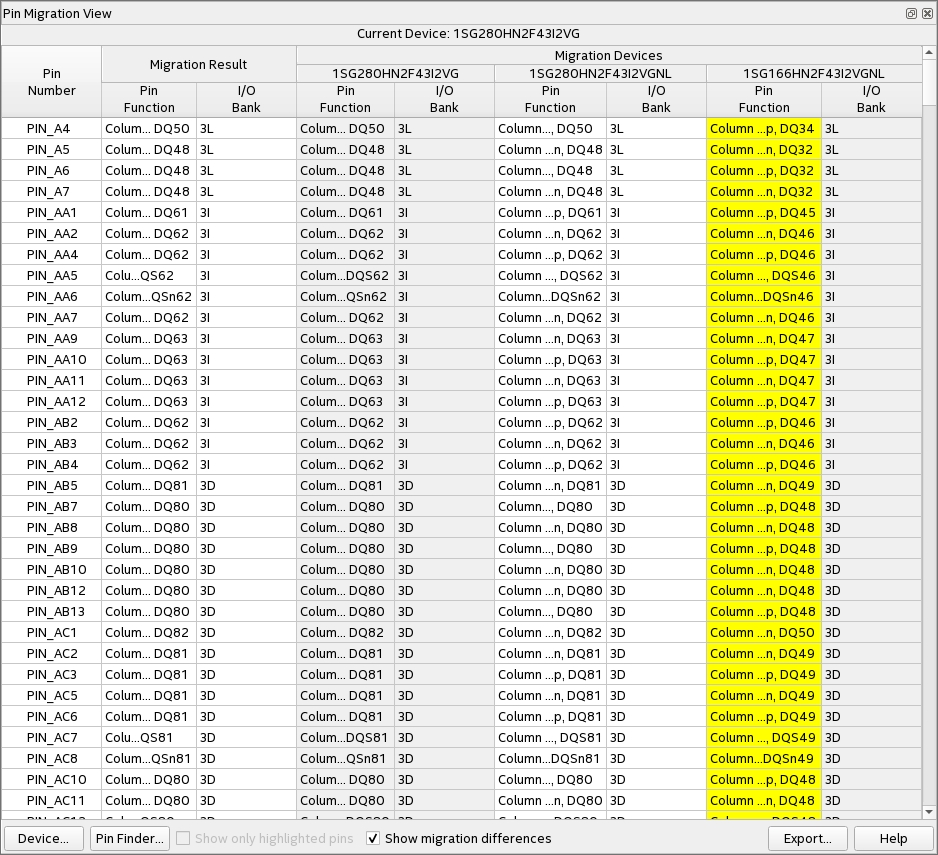The height and width of the screenshot is (855, 938).
Task: Select the PIN_AA6 pin number cell
Action: (x=51, y=296)
